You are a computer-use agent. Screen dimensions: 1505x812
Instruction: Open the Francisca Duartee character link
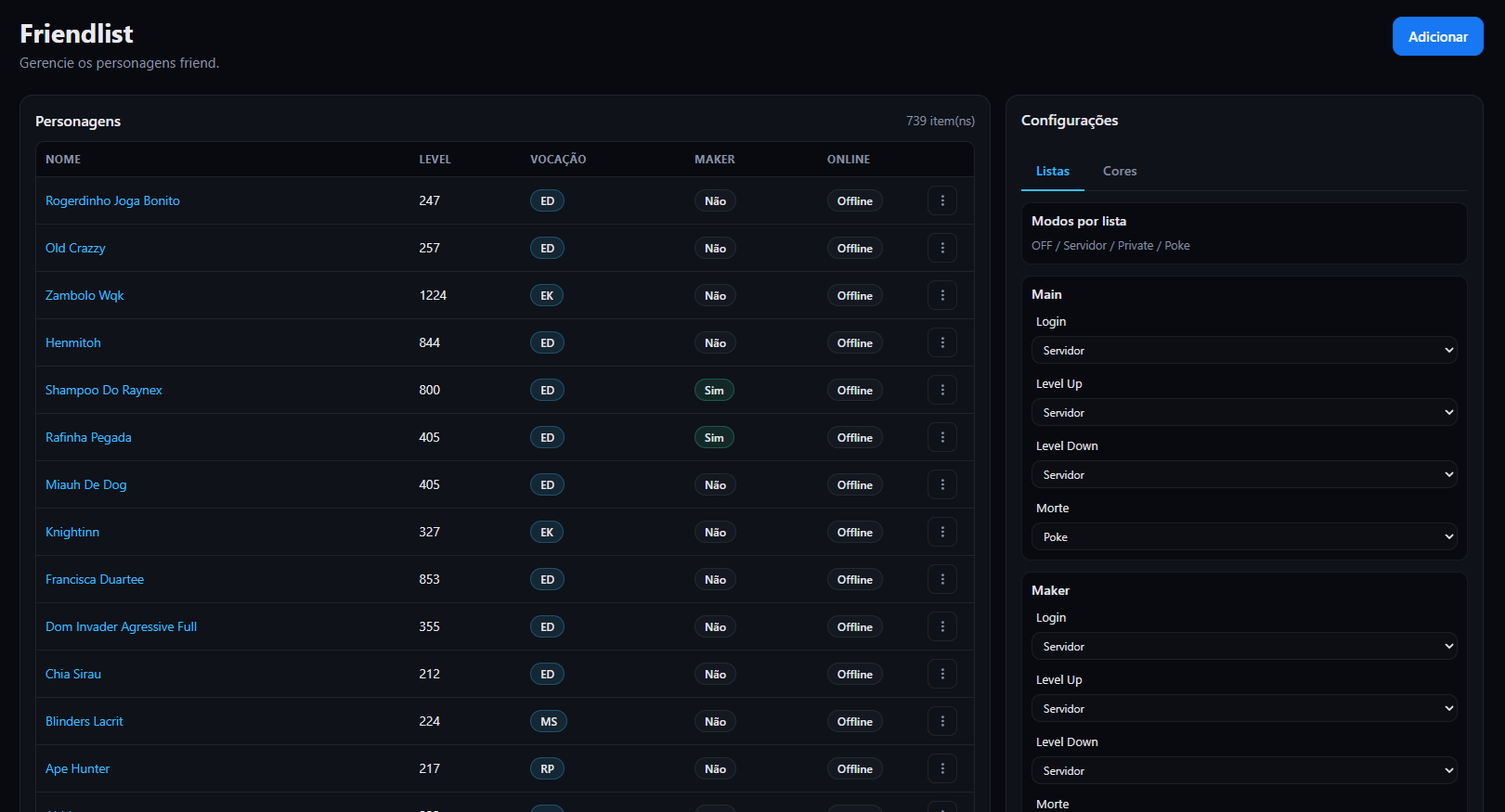95,579
